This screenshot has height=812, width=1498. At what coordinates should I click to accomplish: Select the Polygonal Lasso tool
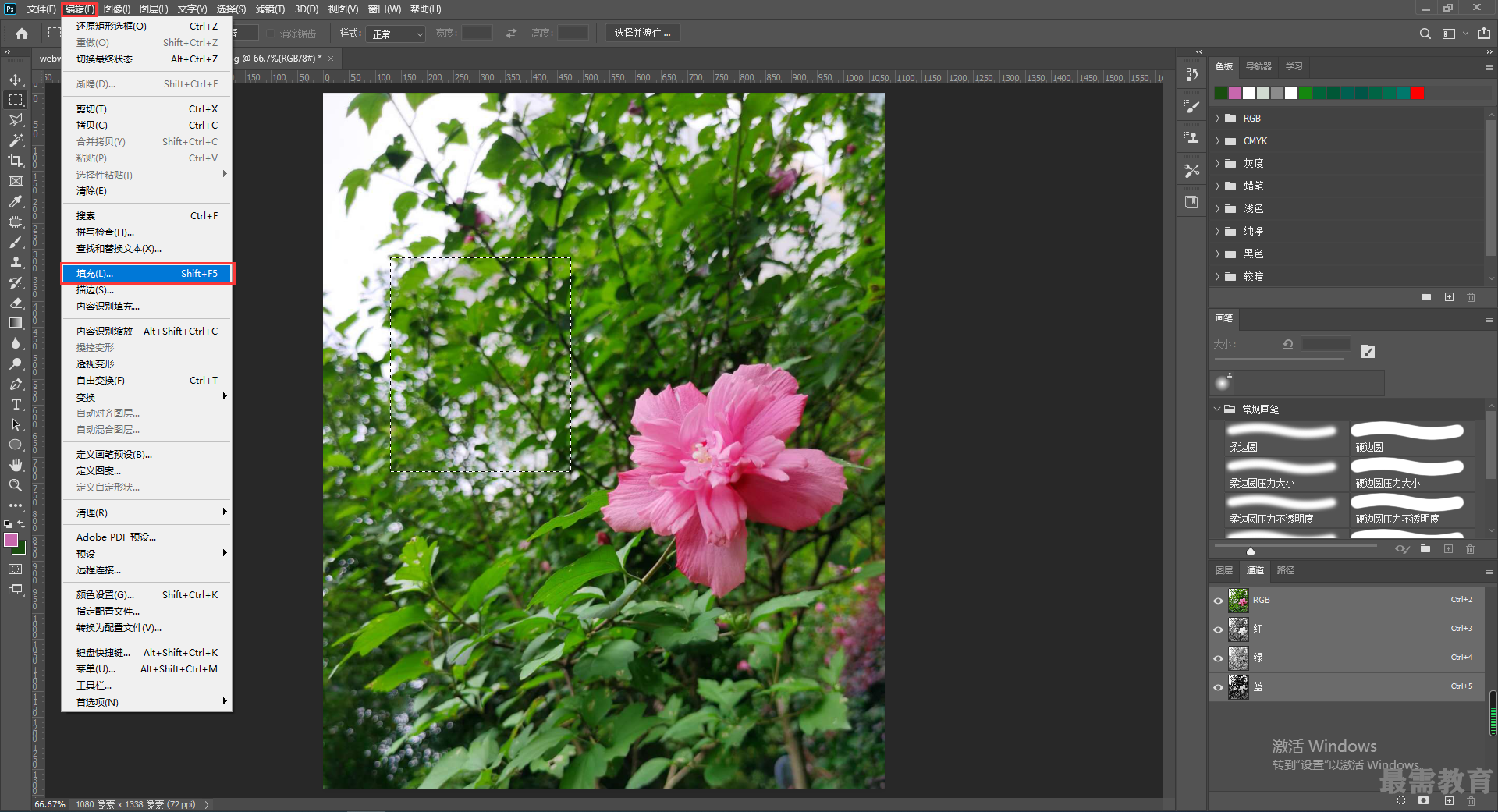pos(16,120)
